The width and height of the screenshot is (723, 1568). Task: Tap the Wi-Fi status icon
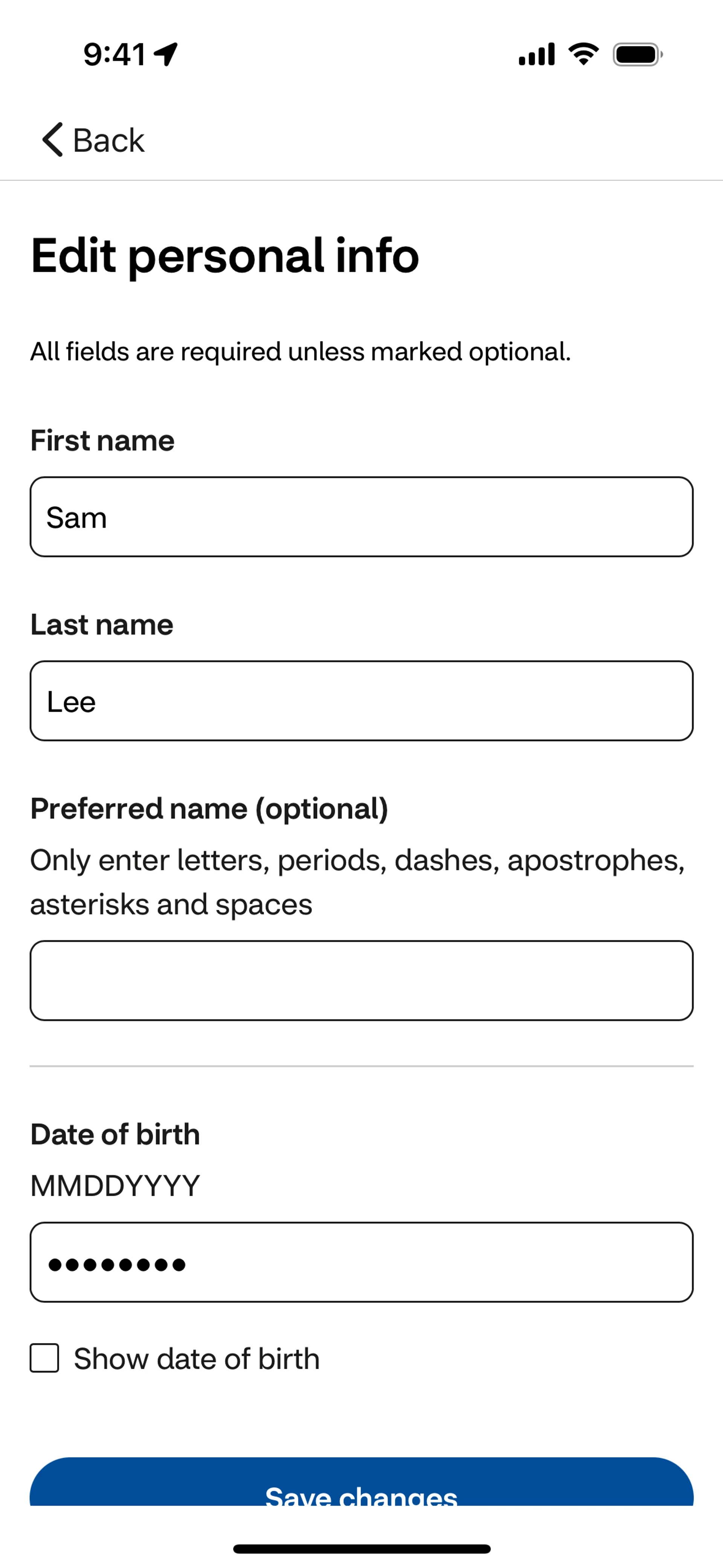click(583, 55)
